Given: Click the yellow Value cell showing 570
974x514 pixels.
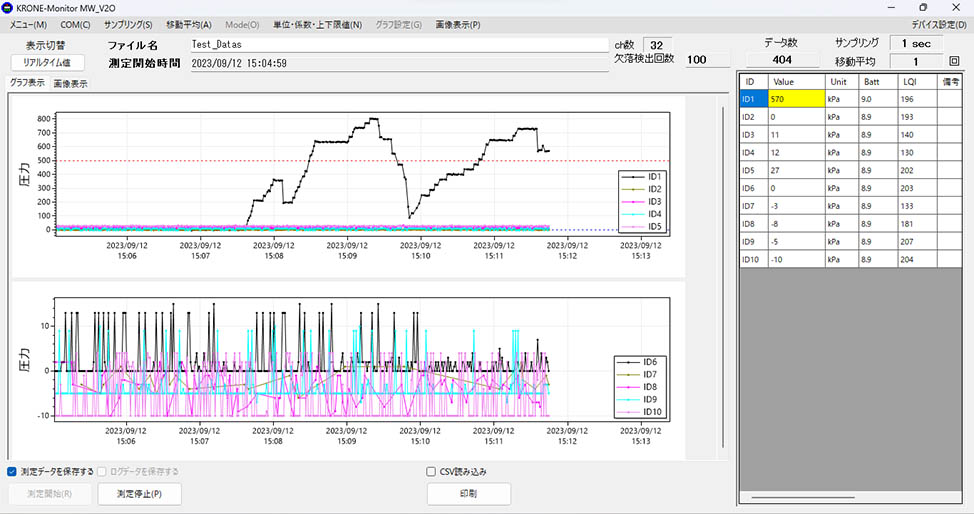Looking at the screenshot, I should point(797,99).
